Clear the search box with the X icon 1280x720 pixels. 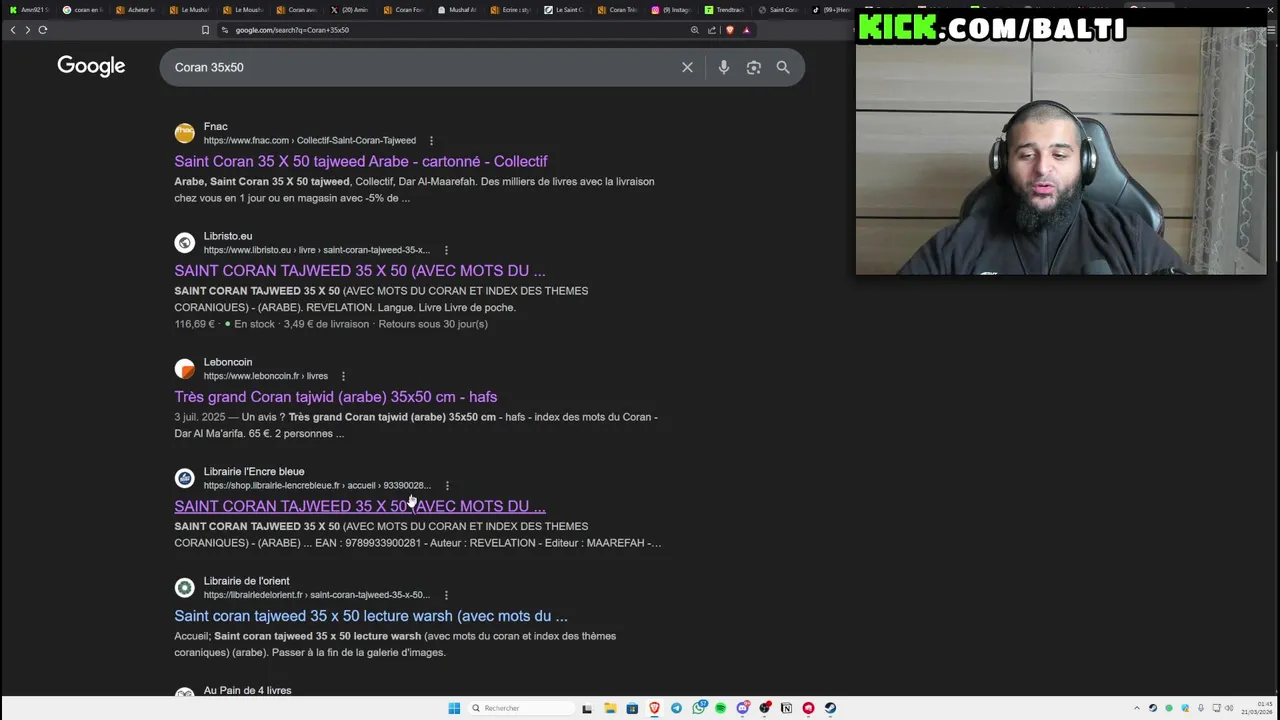(687, 67)
